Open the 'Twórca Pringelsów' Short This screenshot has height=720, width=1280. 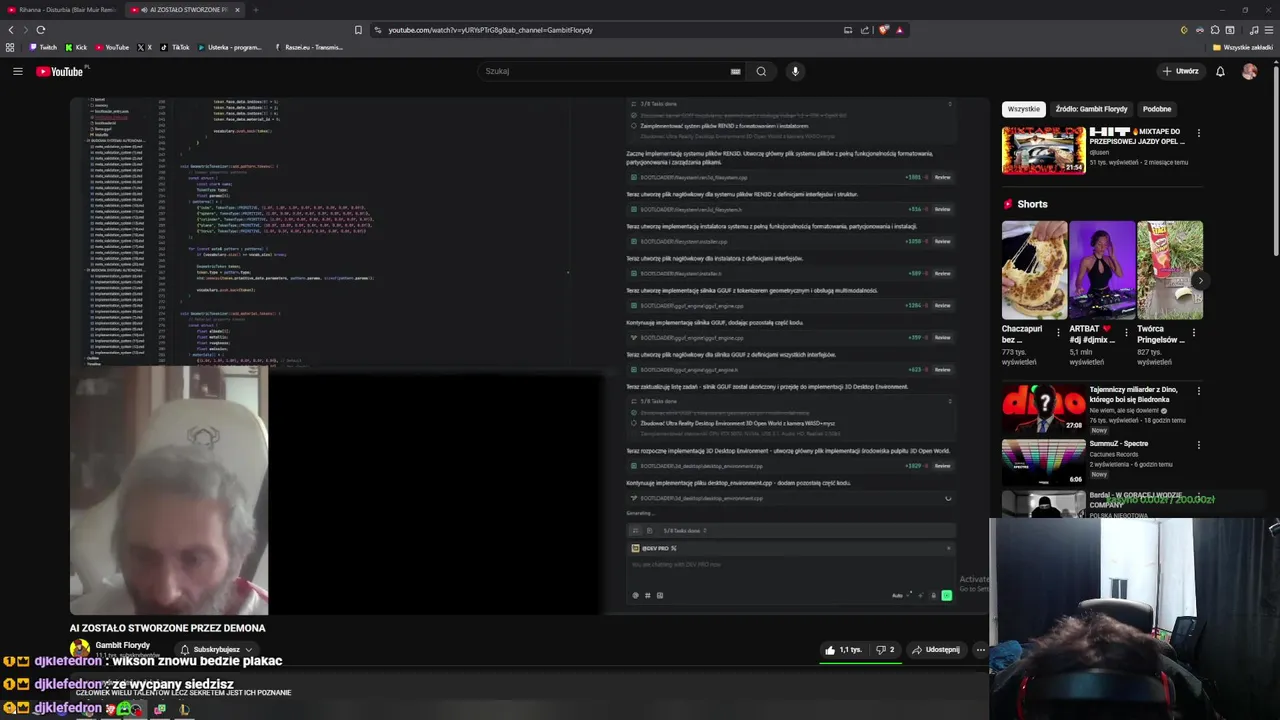tap(1170, 270)
